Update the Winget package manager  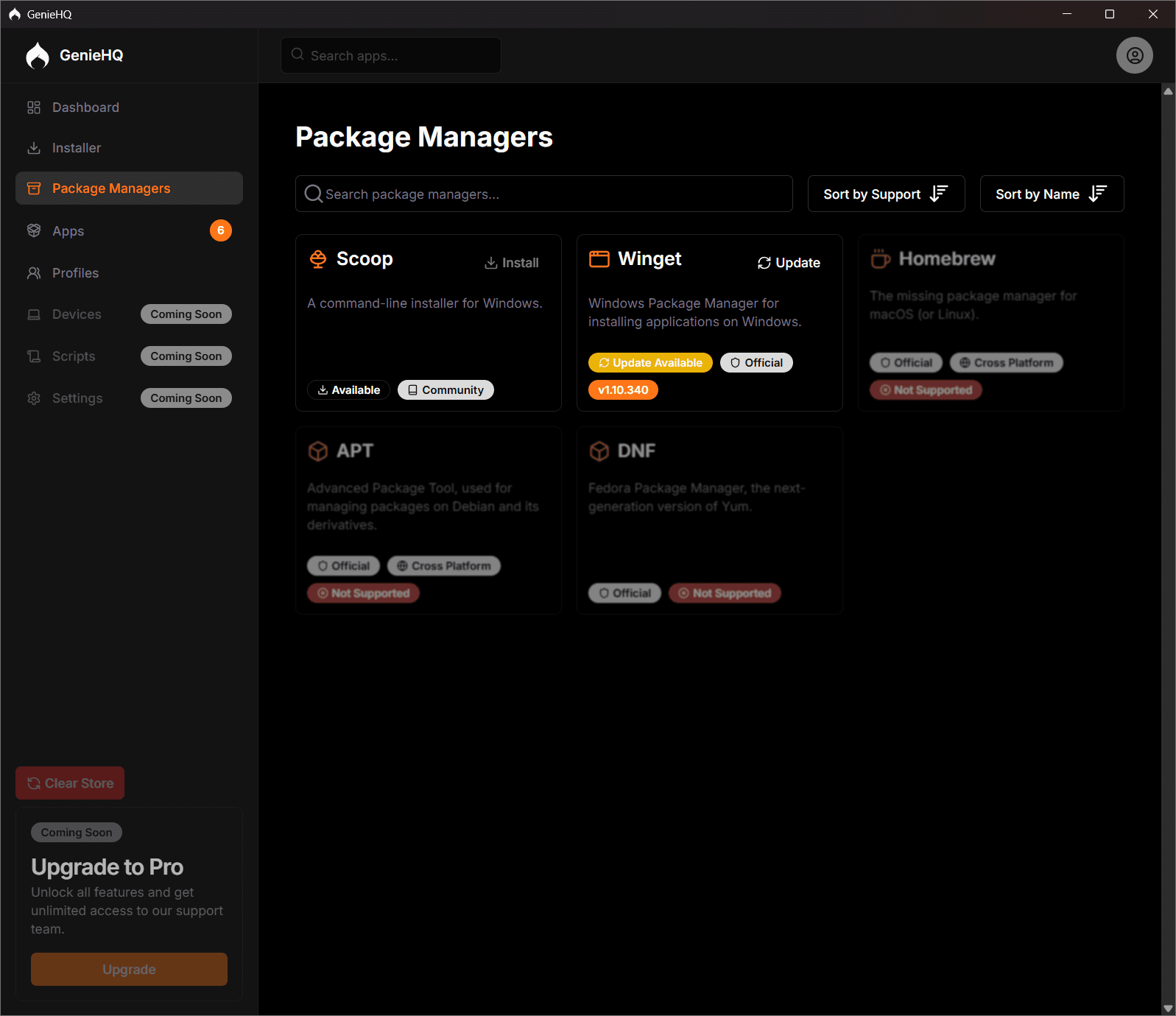coord(789,263)
